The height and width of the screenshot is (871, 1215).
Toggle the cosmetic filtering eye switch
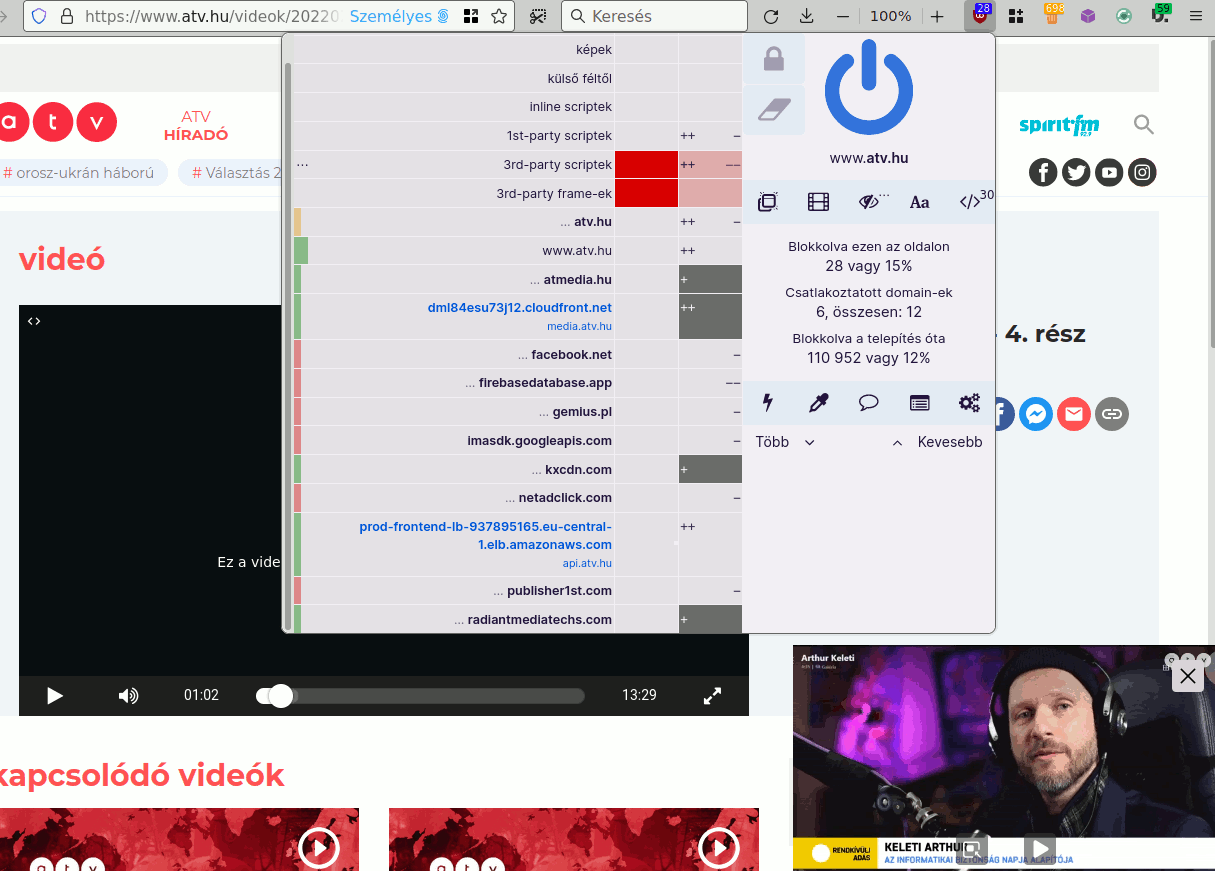pyautogui.click(x=870, y=203)
